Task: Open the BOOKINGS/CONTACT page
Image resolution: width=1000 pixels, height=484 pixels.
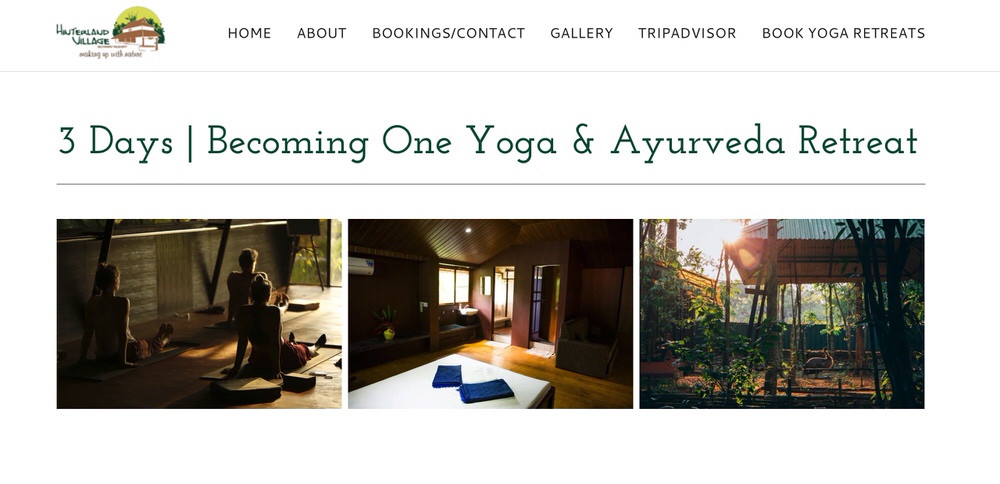Action: [x=448, y=33]
